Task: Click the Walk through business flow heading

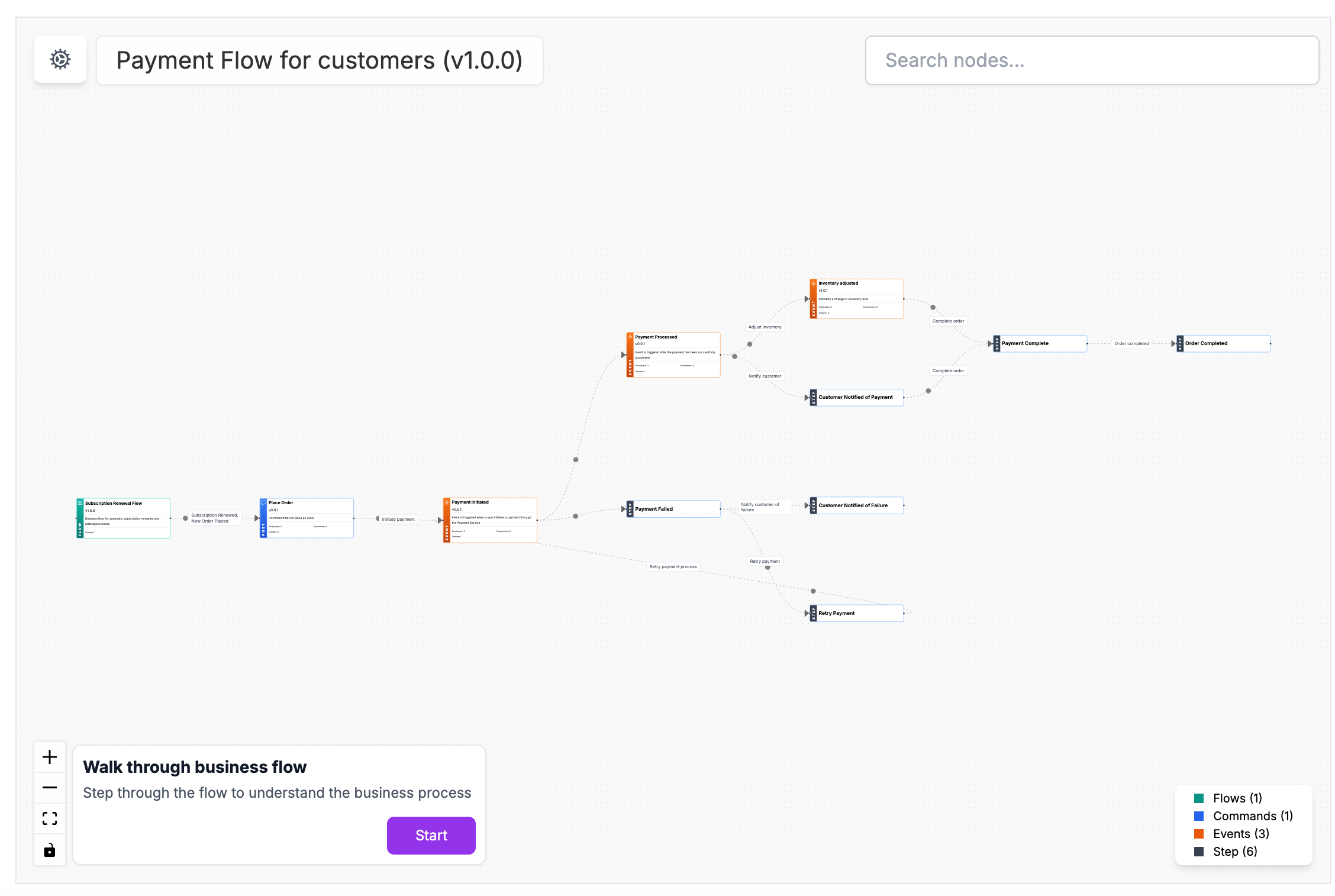Action: (x=195, y=766)
